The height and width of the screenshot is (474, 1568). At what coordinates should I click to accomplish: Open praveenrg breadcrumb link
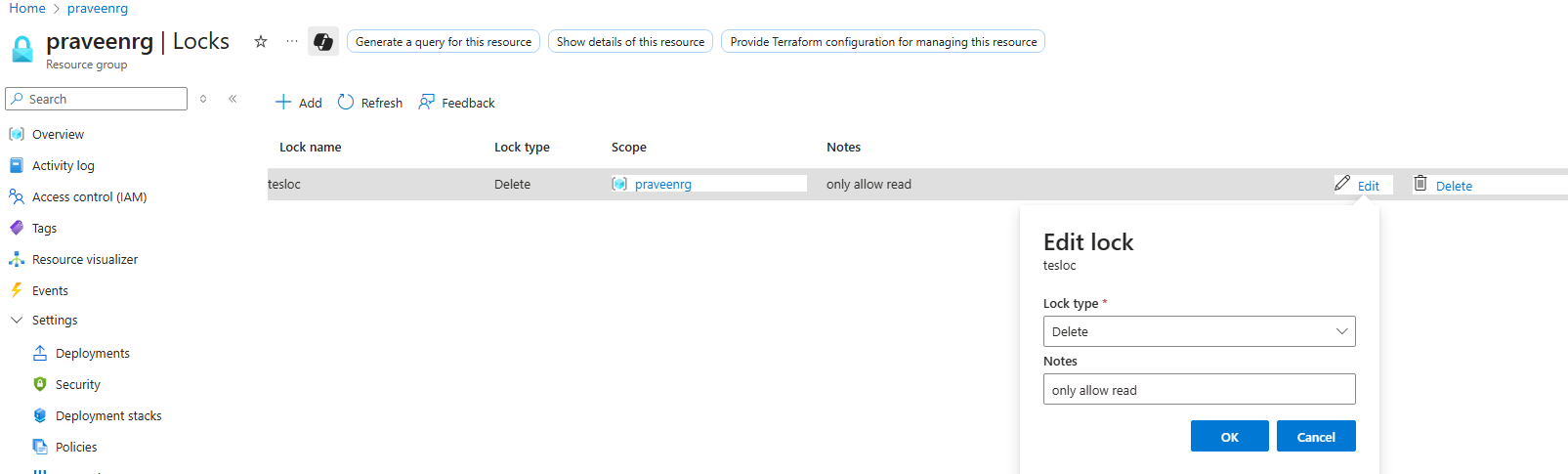tap(98, 8)
